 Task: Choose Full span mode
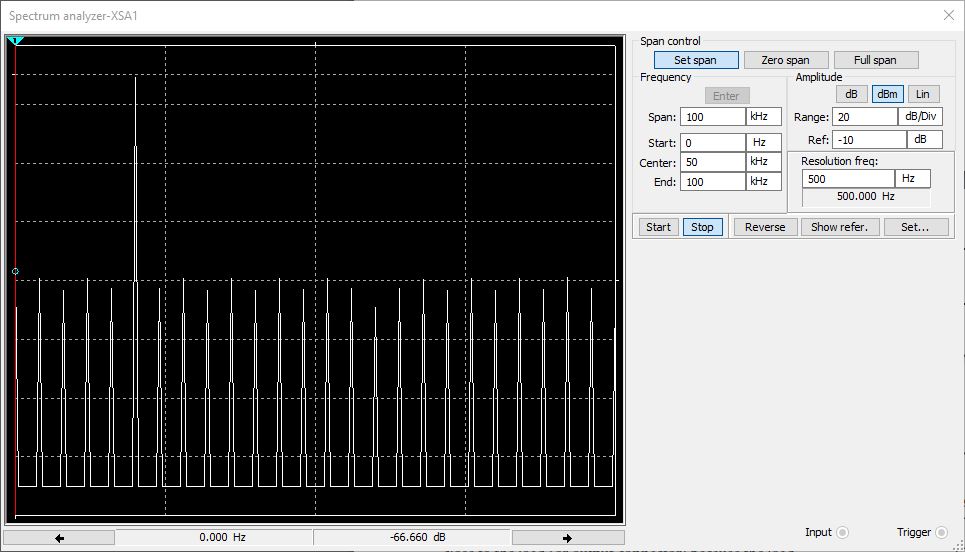coord(875,60)
